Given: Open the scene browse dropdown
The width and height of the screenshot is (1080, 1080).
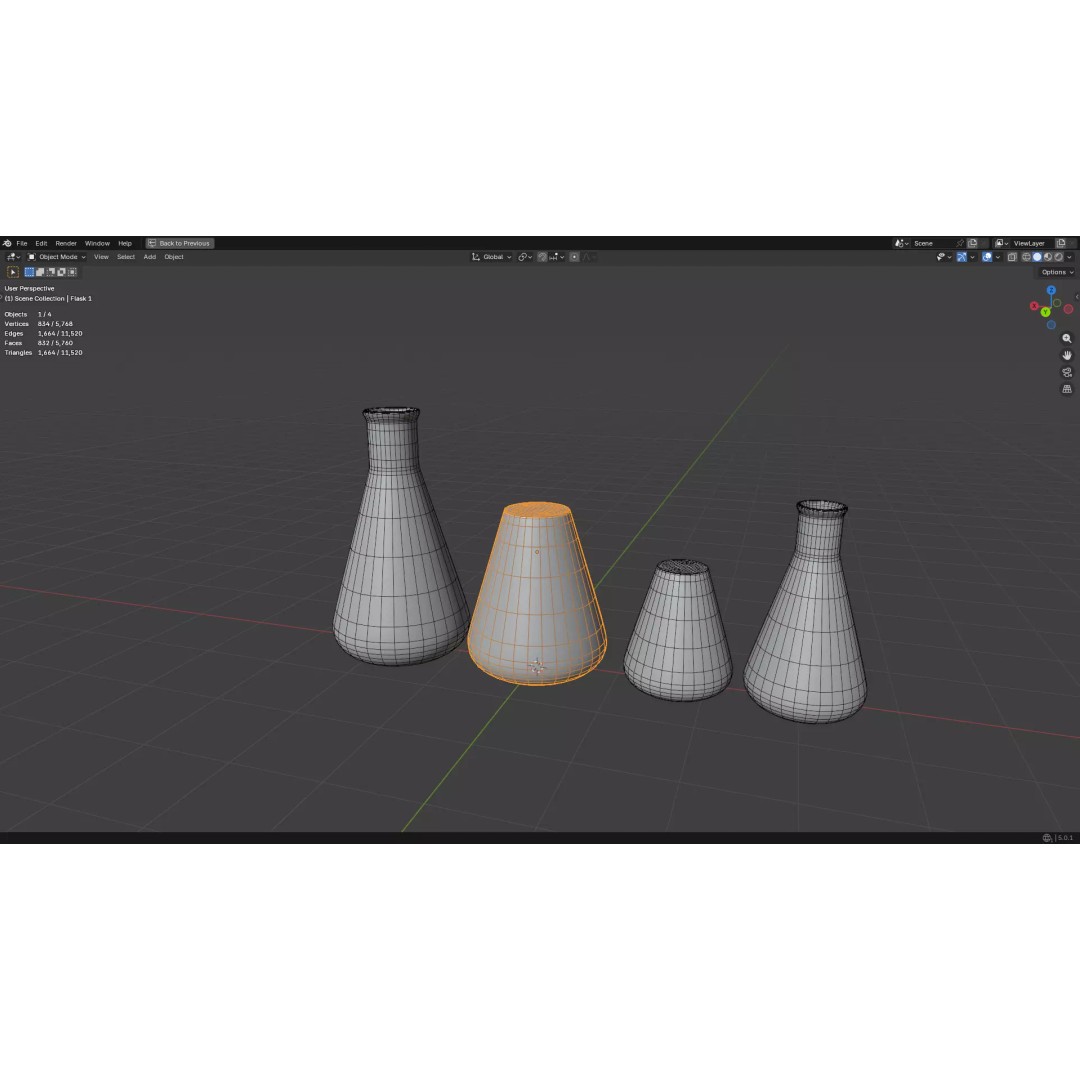Looking at the screenshot, I should tap(901, 243).
